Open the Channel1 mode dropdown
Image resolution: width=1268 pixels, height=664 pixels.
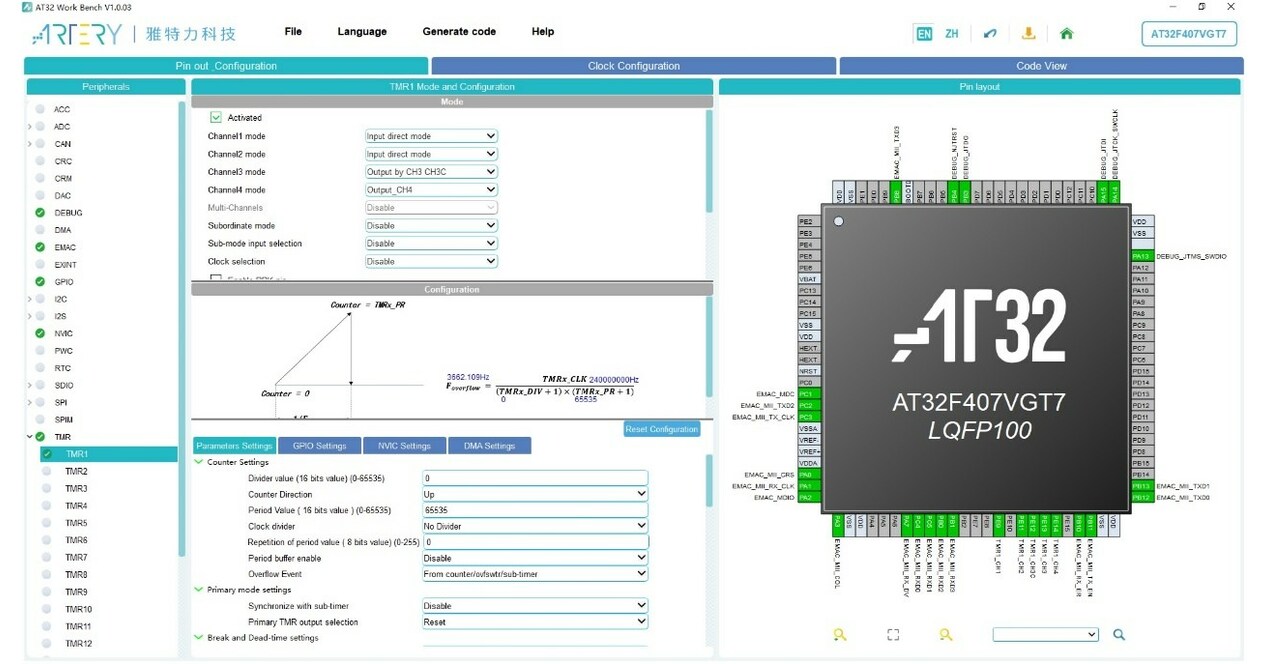(x=431, y=136)
